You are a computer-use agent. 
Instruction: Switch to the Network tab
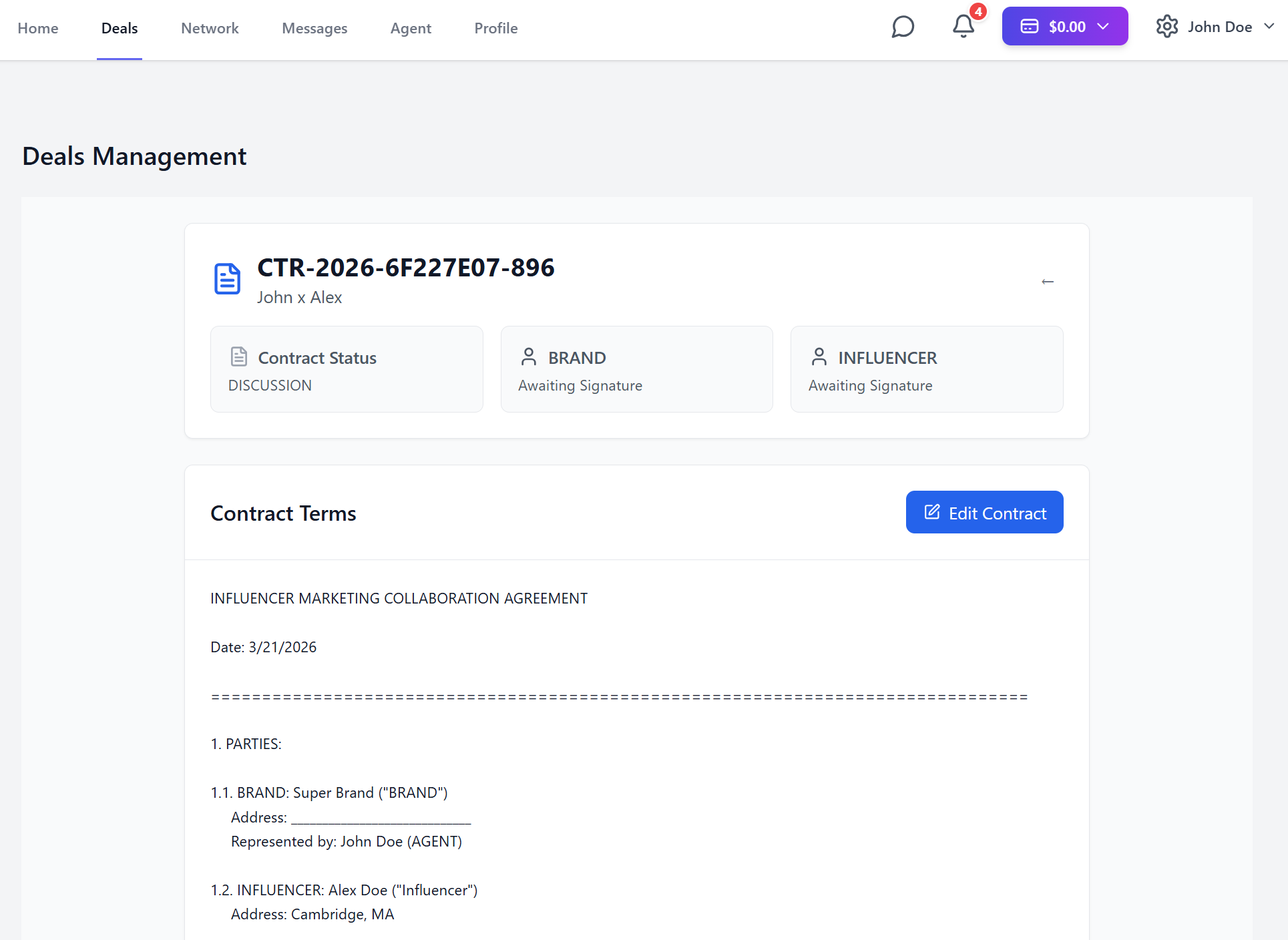(x=210, y=28)
